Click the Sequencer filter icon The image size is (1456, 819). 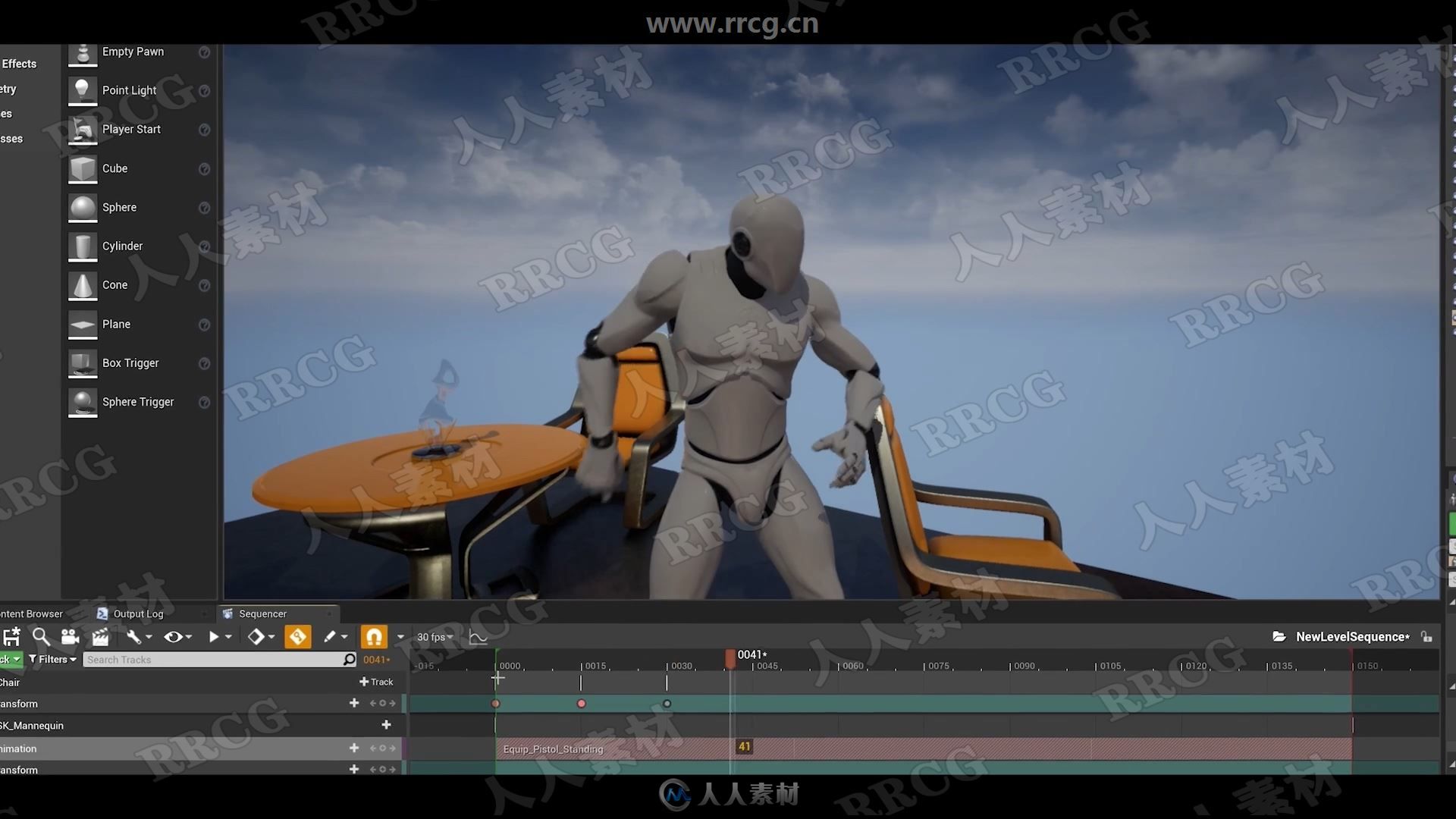click(x=34, y=659)
